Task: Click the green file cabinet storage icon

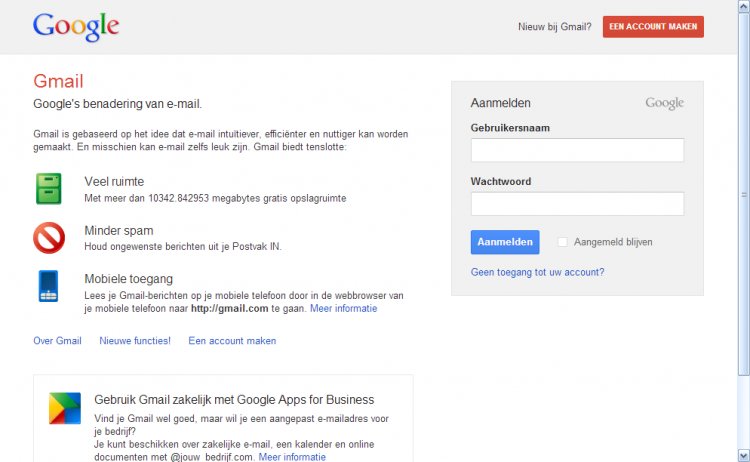Action: 49,189
